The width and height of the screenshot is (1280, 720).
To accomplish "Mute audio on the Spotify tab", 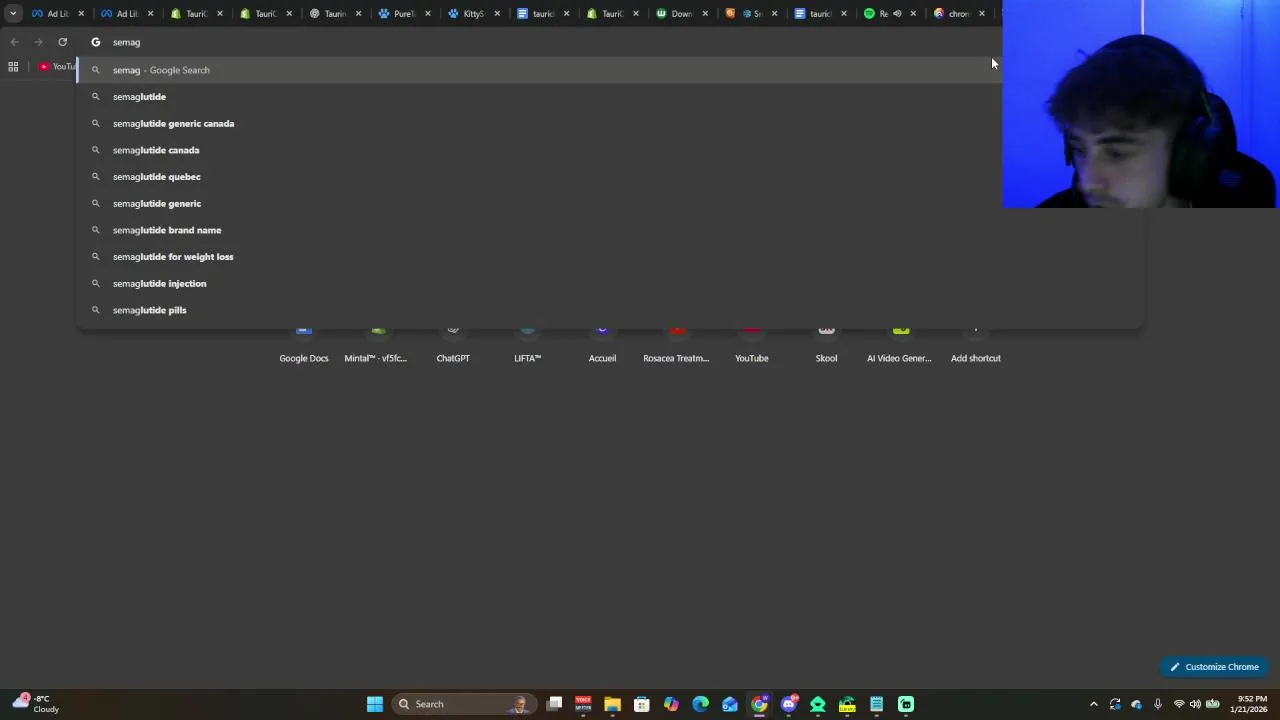I will tap(897, 14).
